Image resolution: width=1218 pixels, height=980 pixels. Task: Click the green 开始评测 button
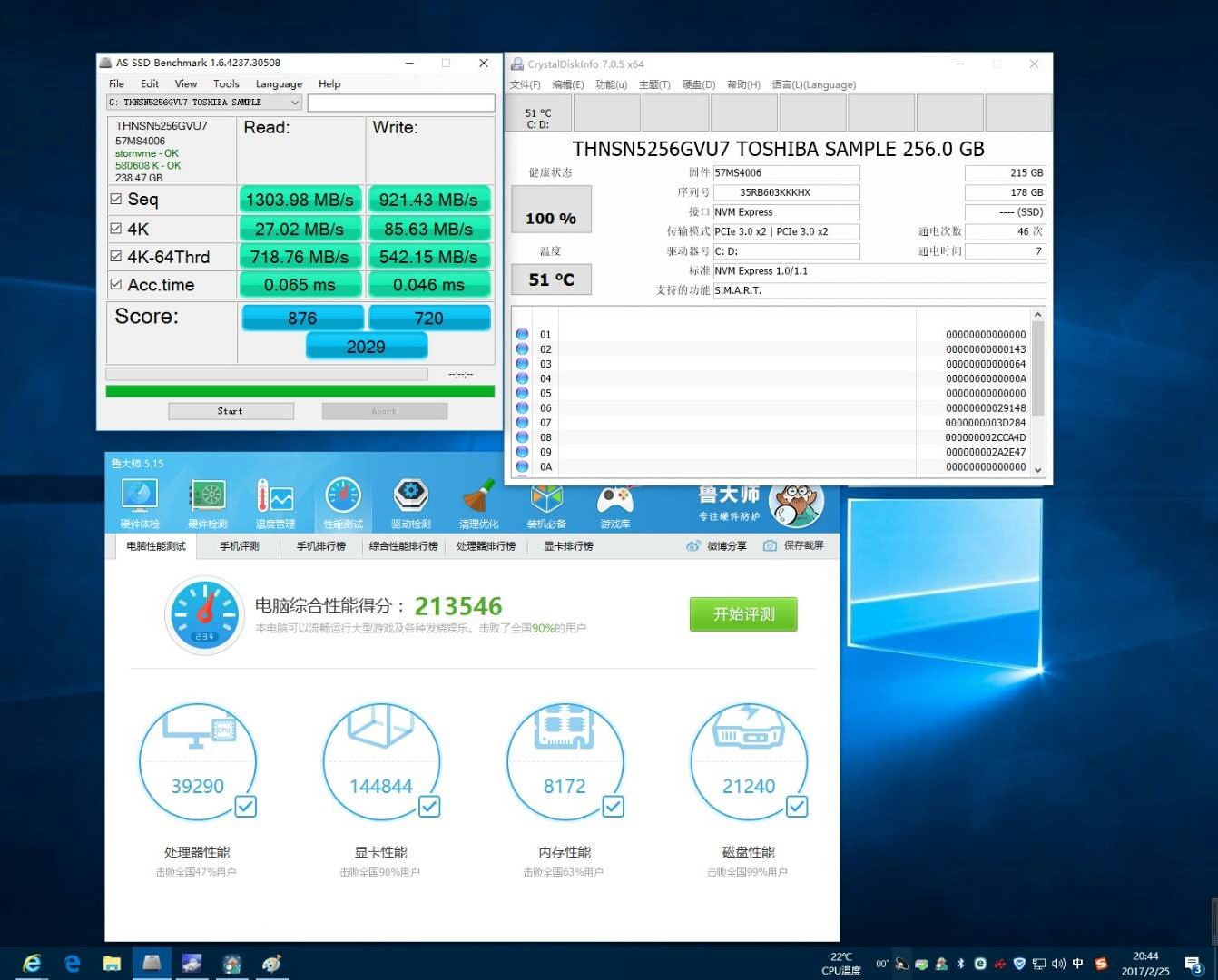pyautogui.click(x=743, y=614)
